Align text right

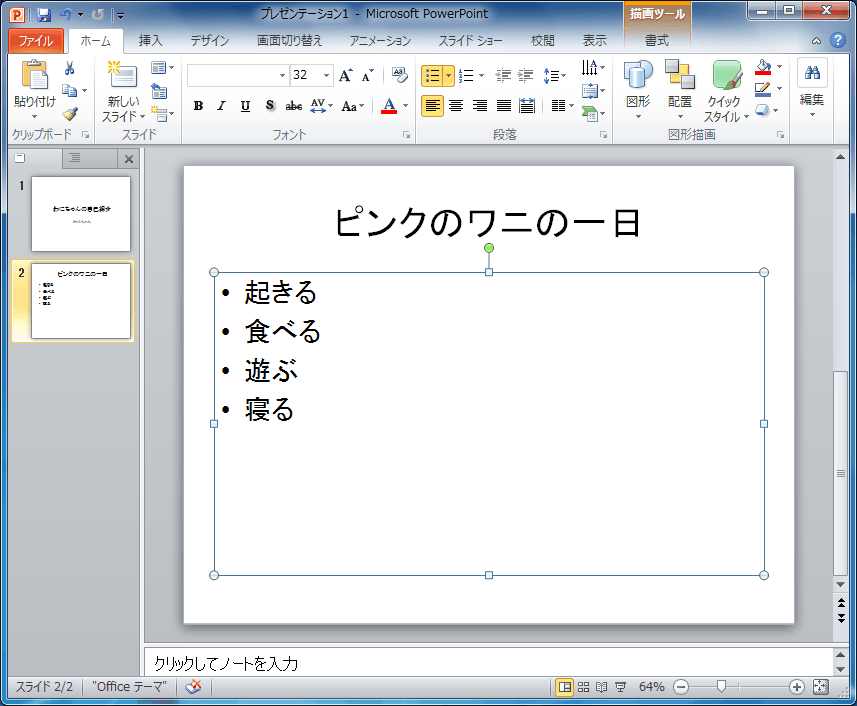(x=480, y=105)
